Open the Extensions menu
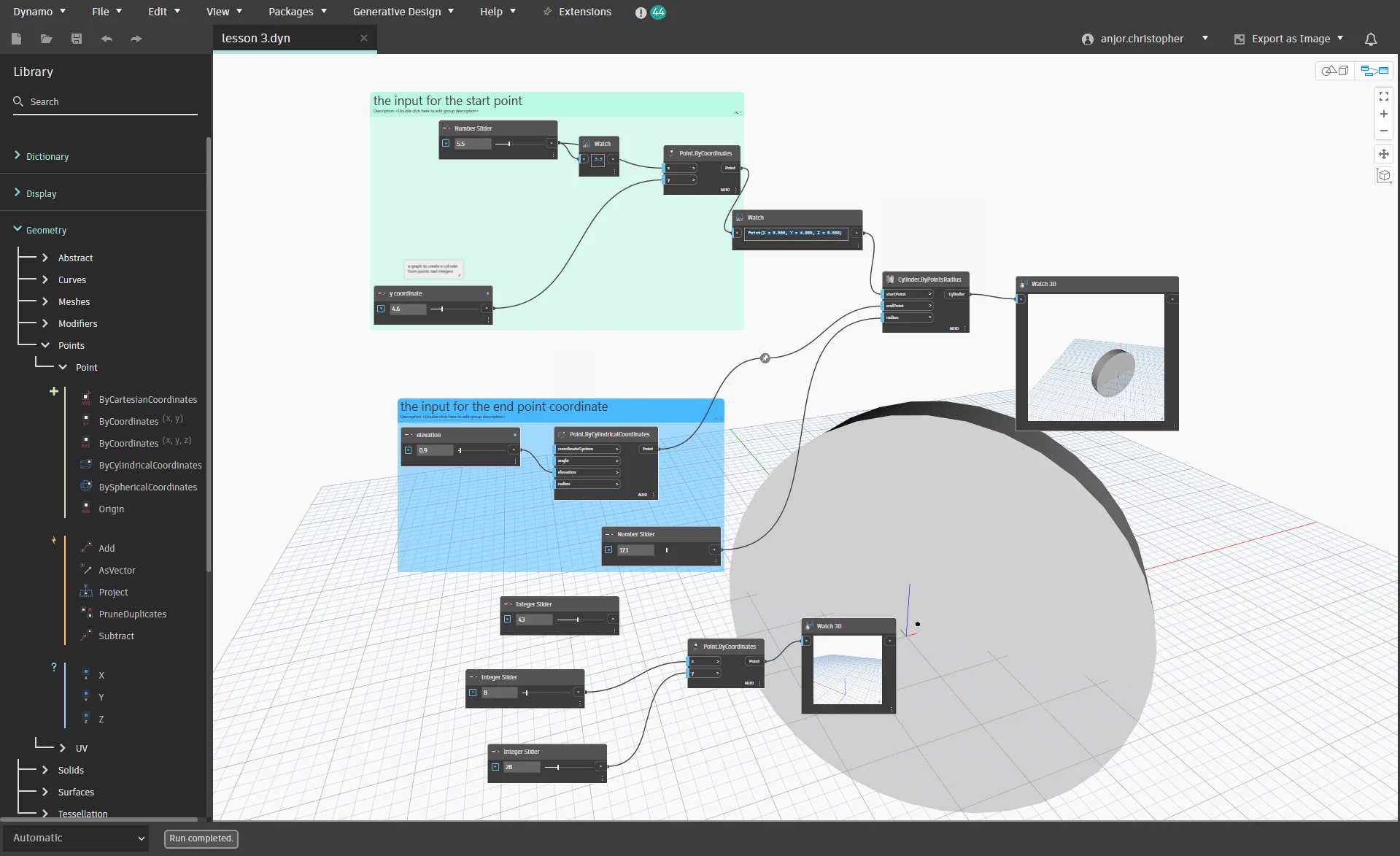This screenshot has width=1400, height=856. [x=578, y=12]
